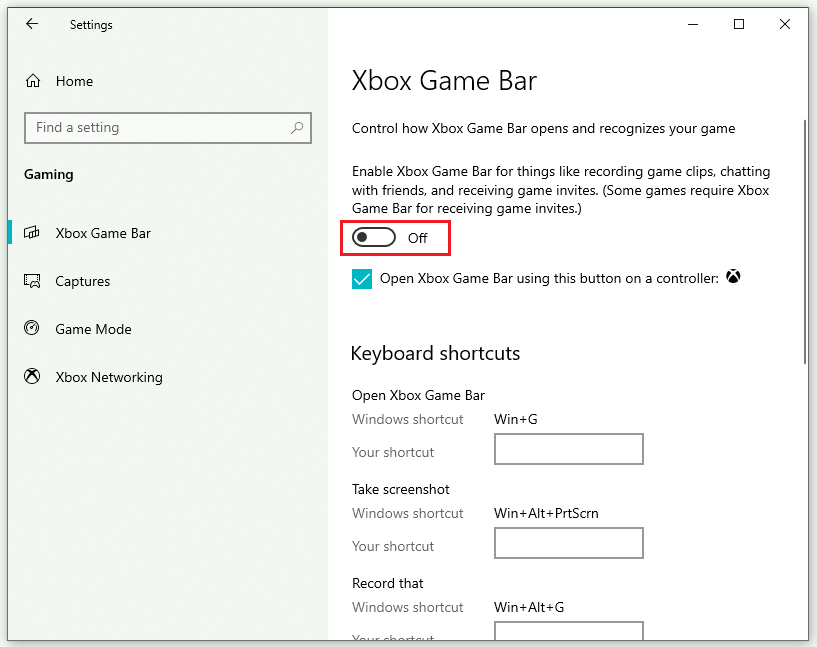The width and height of the screenshot is (817, 647).
Task: Open the Xbox Game Bar settings page
Action: click(x=103, y=233)
